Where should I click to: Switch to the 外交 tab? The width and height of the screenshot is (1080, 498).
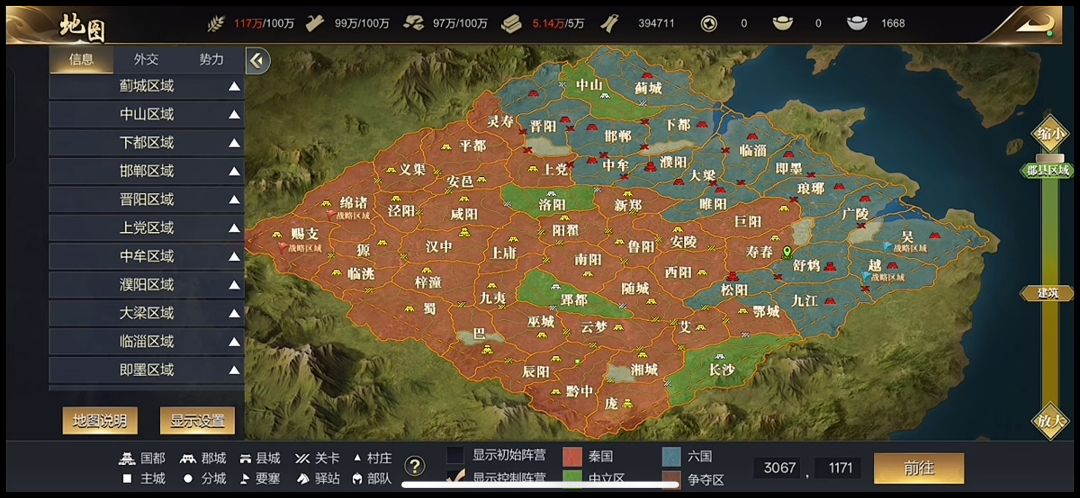146,59
